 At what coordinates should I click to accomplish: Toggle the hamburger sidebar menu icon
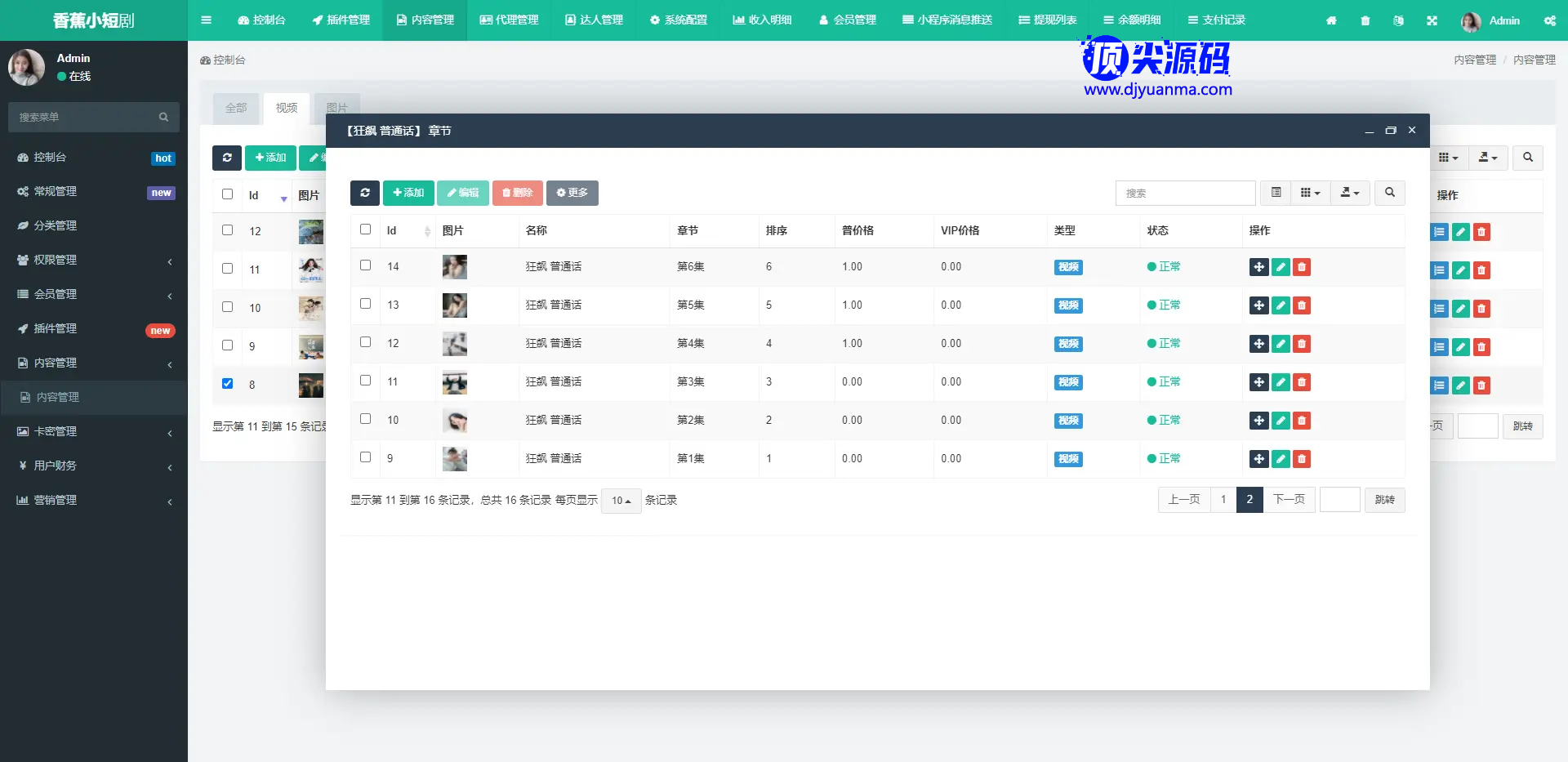[x=206, y=20]
